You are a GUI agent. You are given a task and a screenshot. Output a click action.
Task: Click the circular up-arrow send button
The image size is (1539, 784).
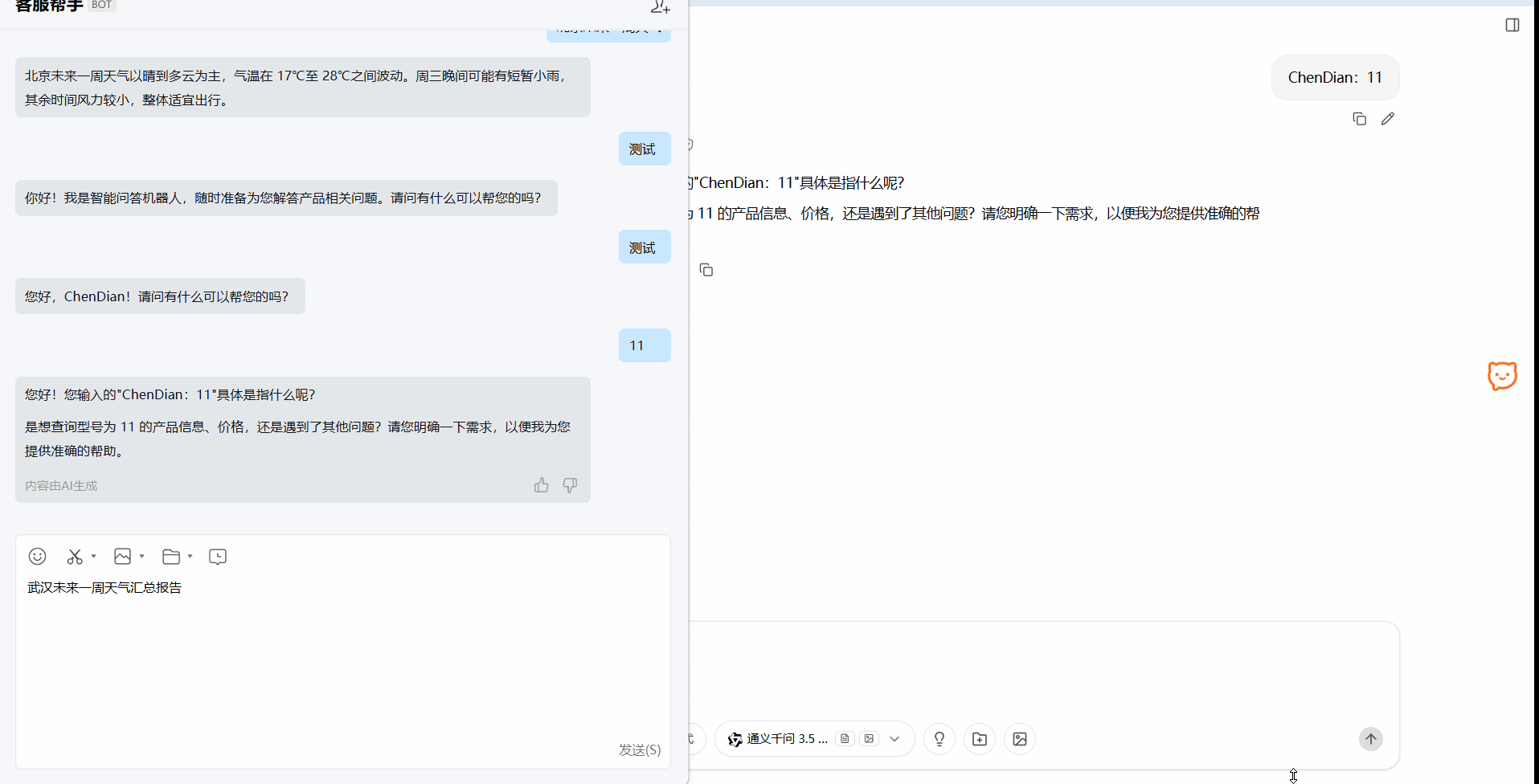[x=1370, y=738]
